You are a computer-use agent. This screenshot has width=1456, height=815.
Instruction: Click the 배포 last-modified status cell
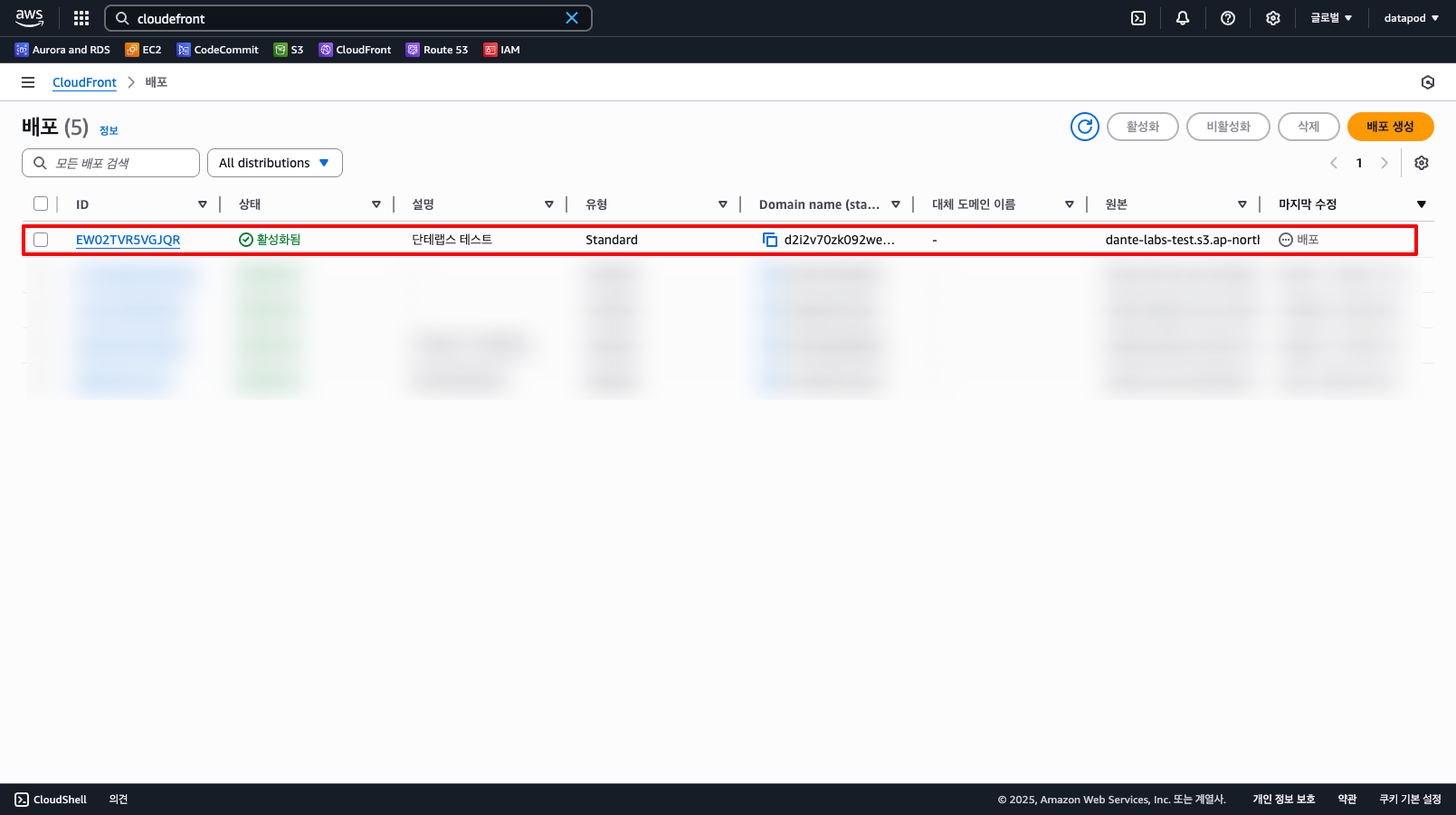click(1299, 240)
